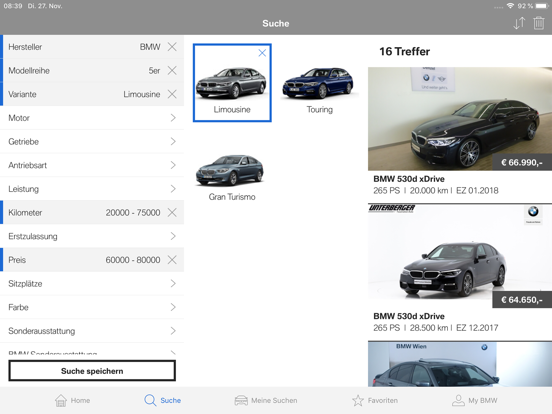This screenshot has width=552, height=414.
Task: Go to the Home tab
Action: (73, 400)
